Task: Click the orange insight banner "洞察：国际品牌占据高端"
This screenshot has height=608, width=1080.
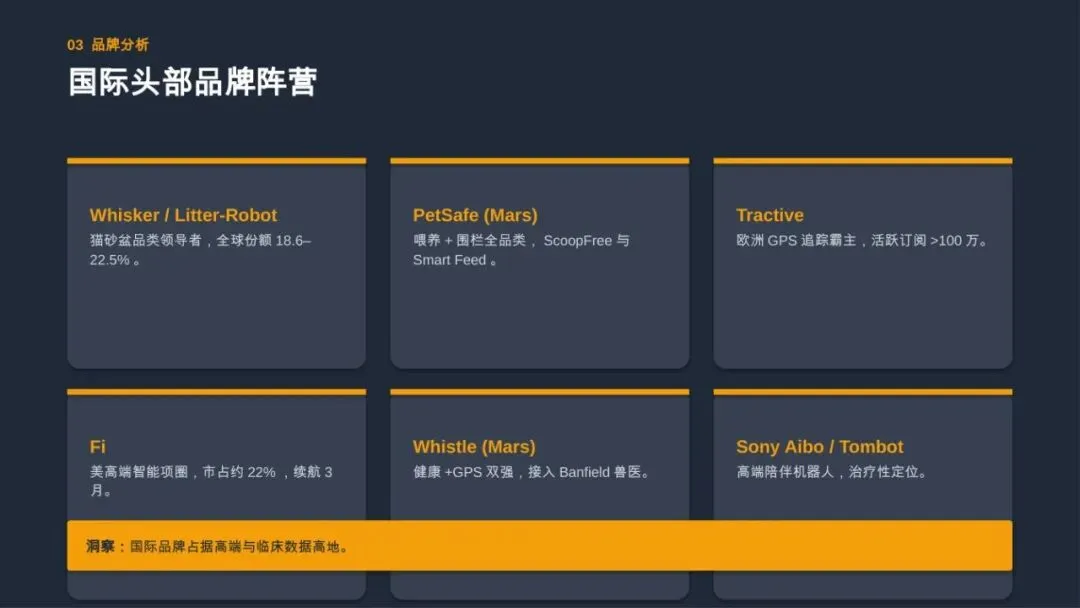Action: tap(539, 546)
